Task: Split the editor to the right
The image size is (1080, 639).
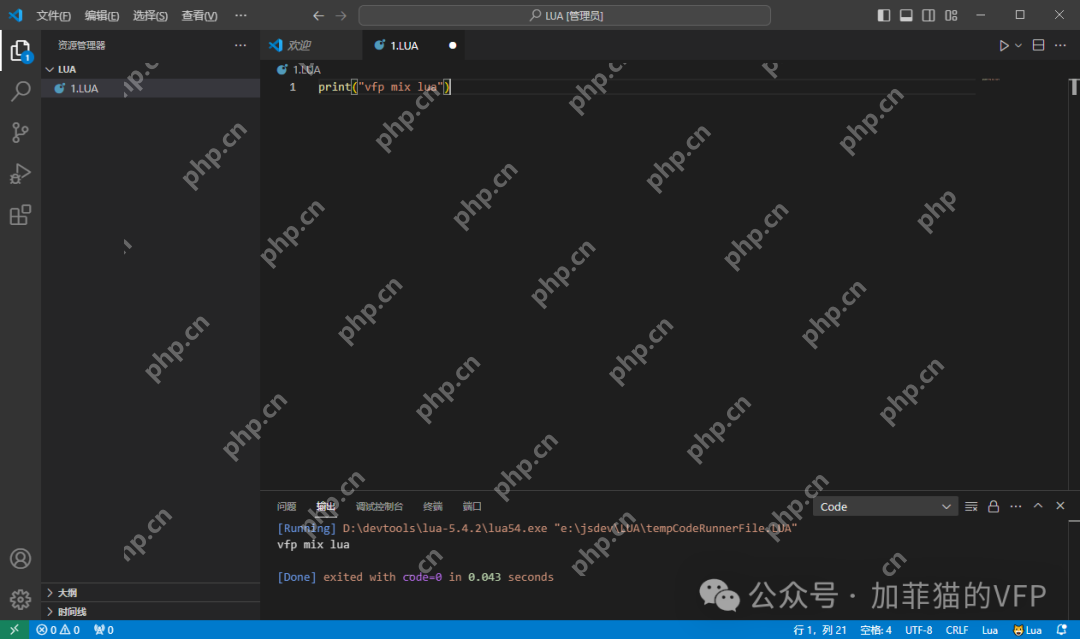Action: [x=1038, y=45]
